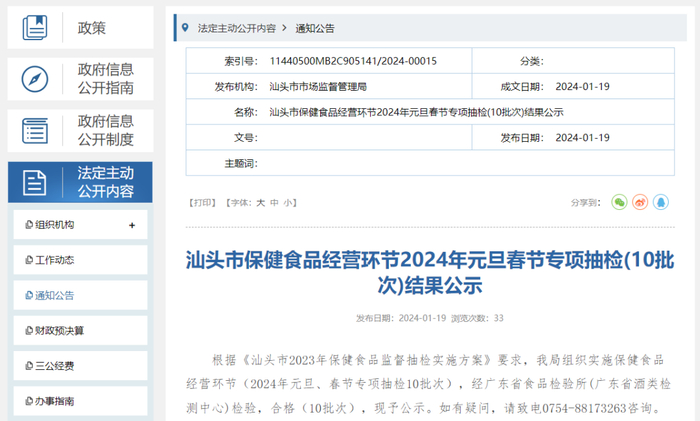The width and height of the screenshot is (700, 421).
Task: Open 工作动态 submenu item
Action: coord(80,260)
